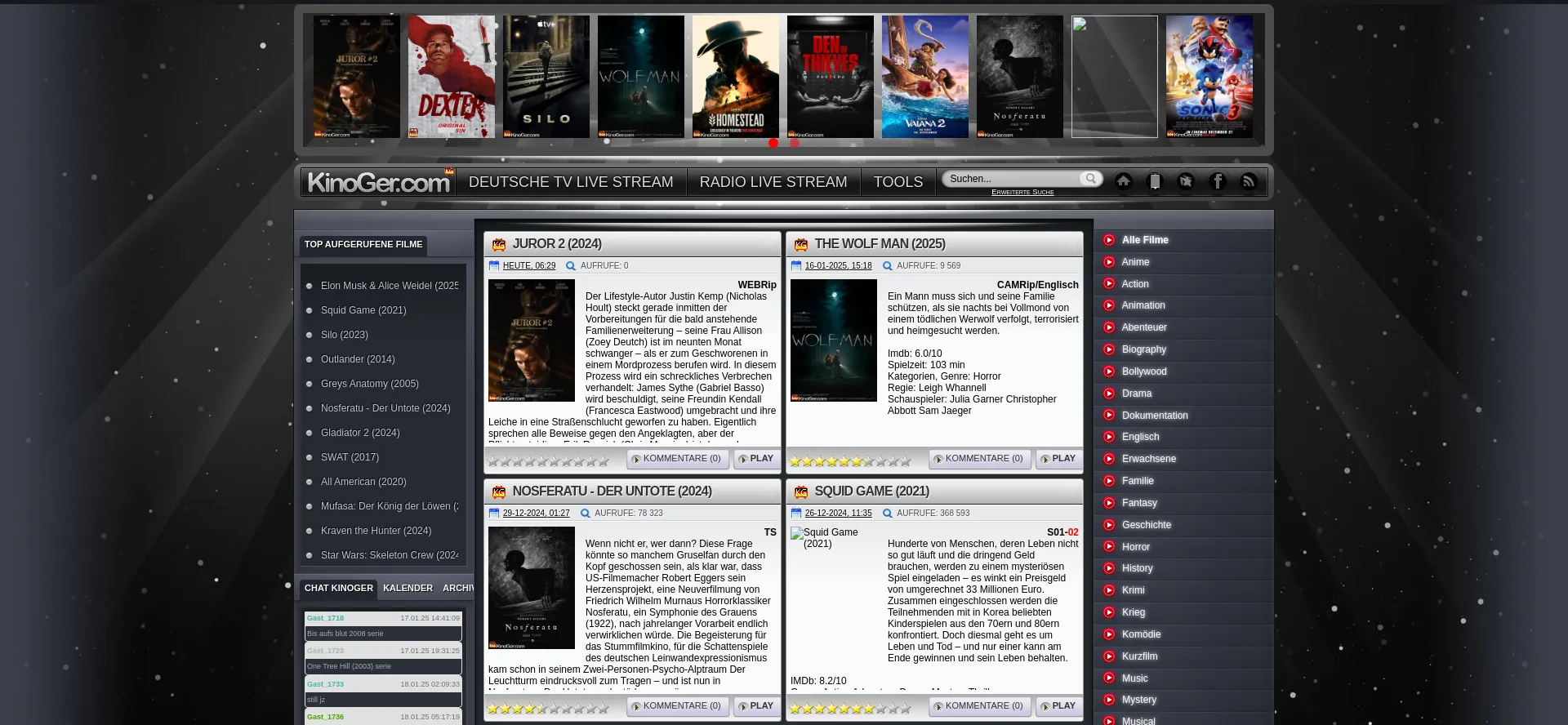
Task: Open the Vaiana 2 poster in the carousel
Action: coord(925,77)
